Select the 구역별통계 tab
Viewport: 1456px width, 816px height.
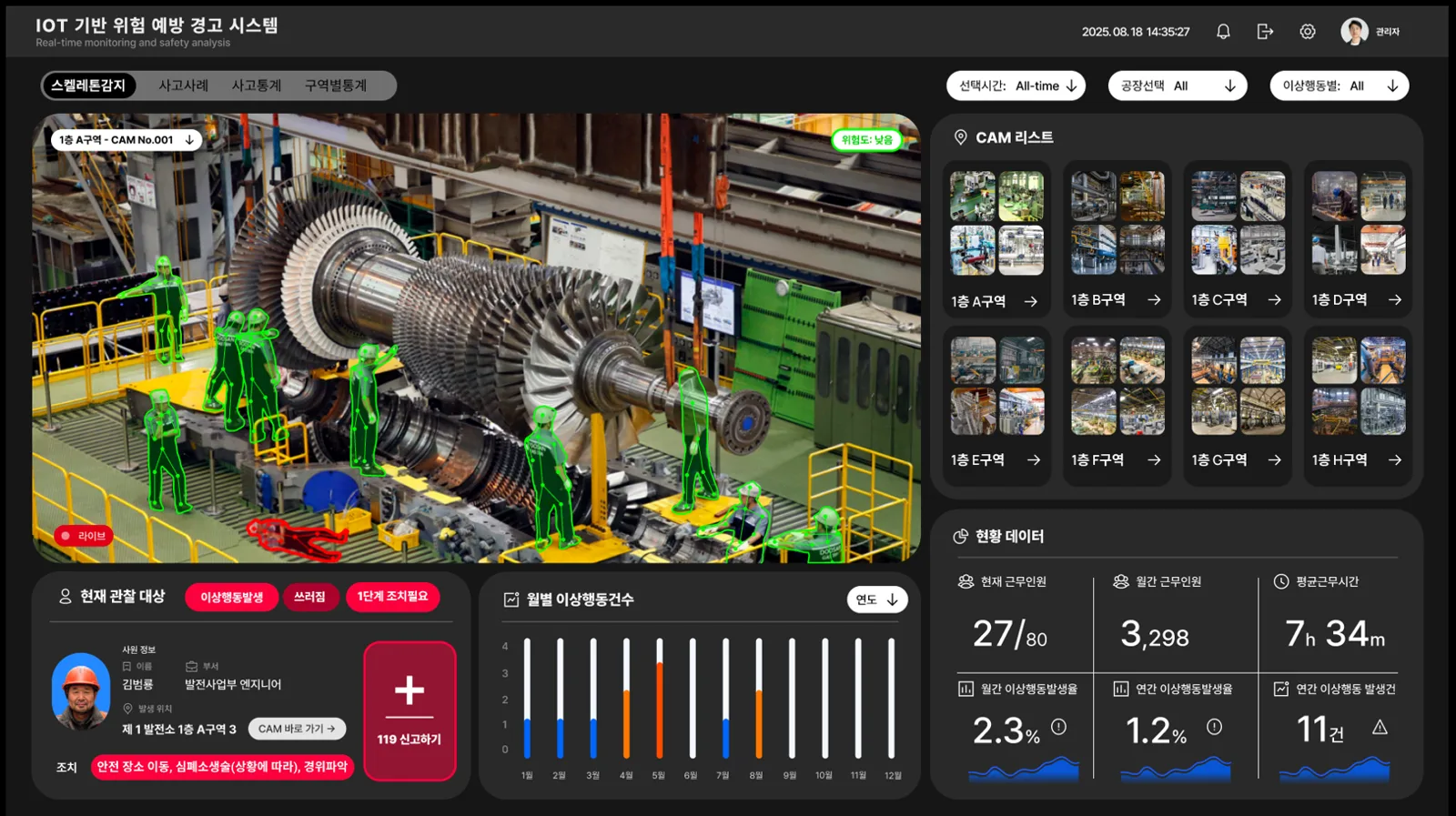tap(336, 86)
